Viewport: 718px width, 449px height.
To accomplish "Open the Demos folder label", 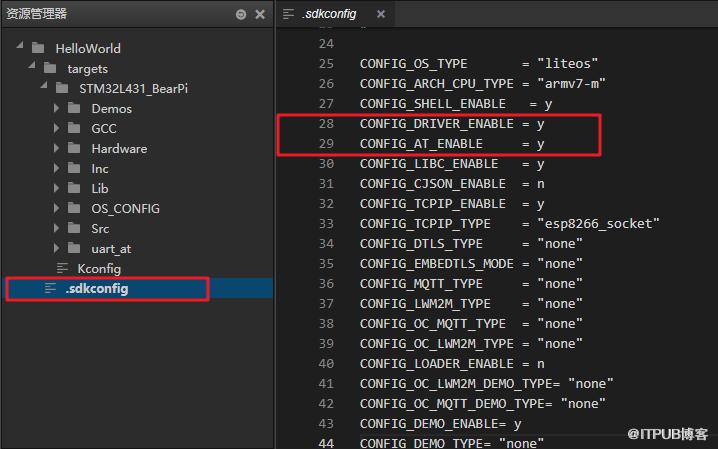I will point(111,109).
